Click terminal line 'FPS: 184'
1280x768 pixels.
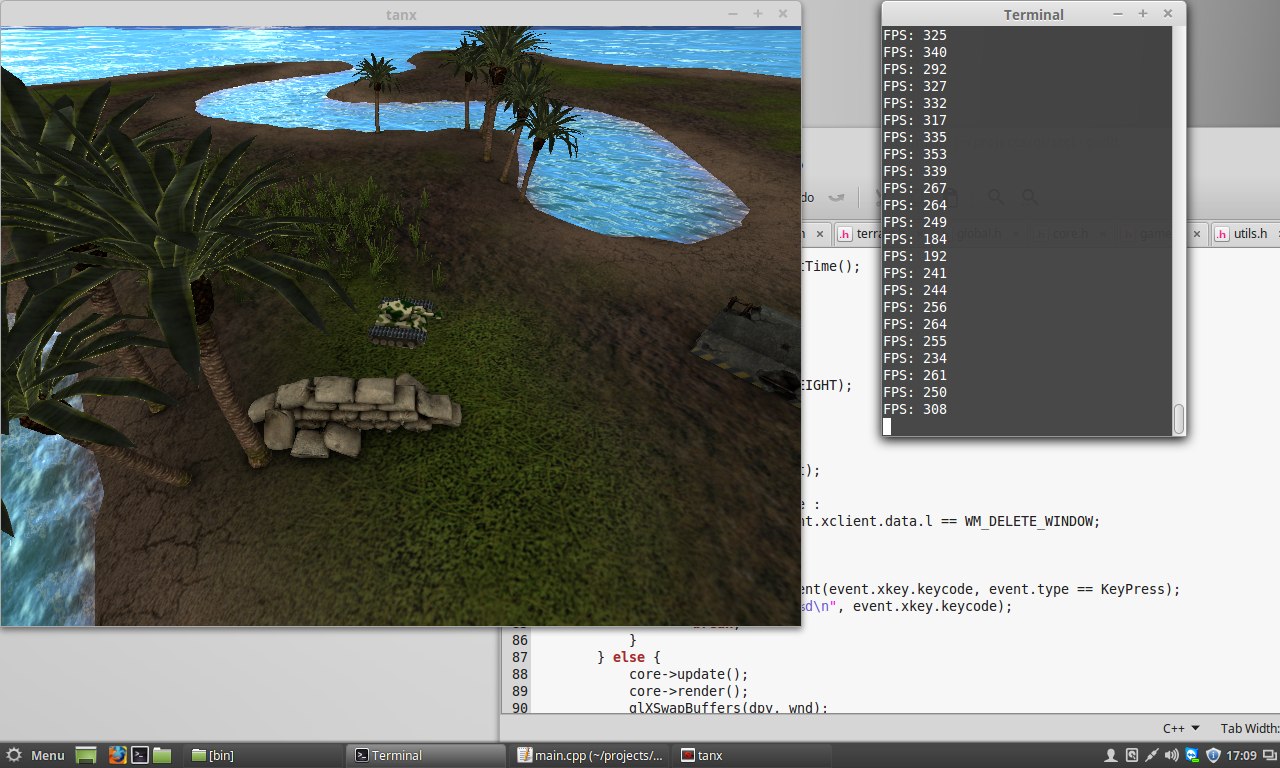pyautogui.click(x=915, y=239)
